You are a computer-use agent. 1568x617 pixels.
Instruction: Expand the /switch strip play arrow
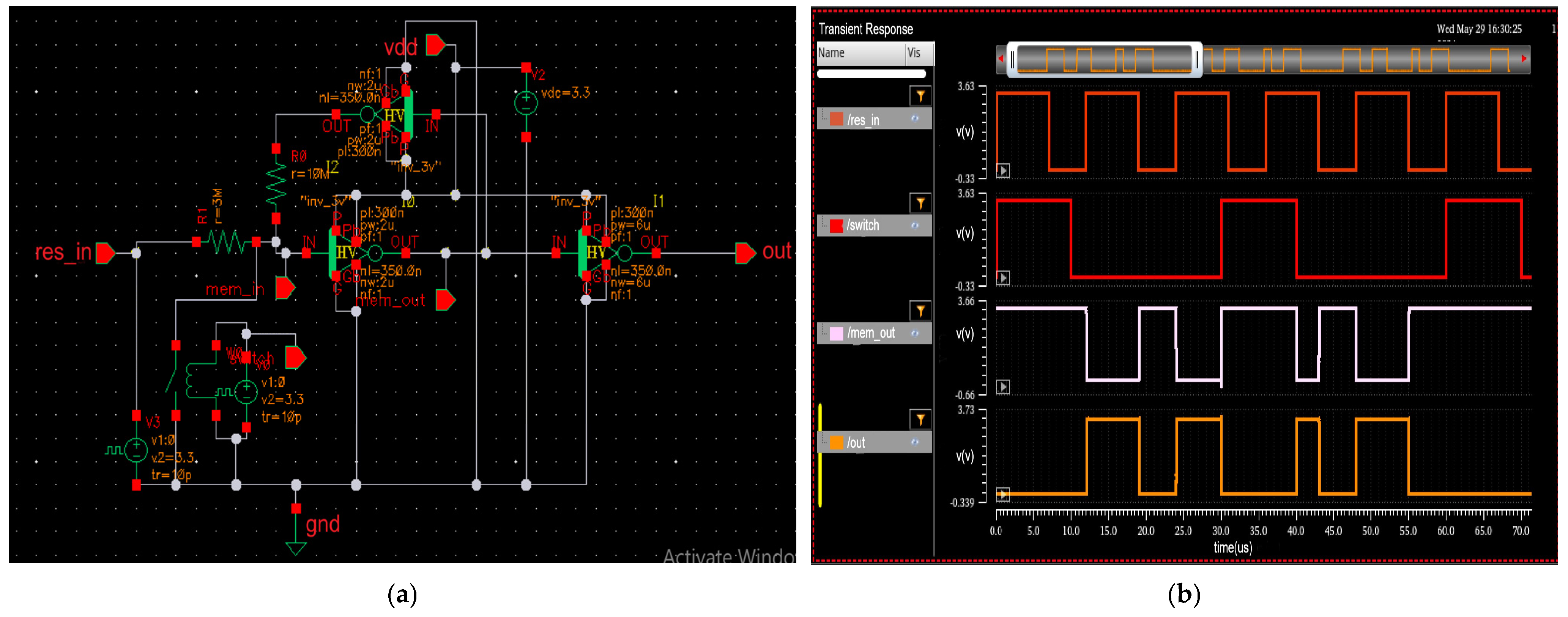click(1002, 278)
